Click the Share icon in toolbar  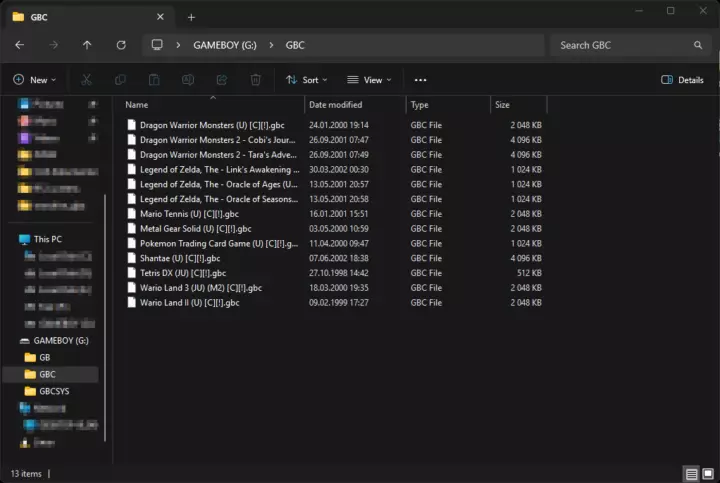pyautogui.click(x=222, y=80)
